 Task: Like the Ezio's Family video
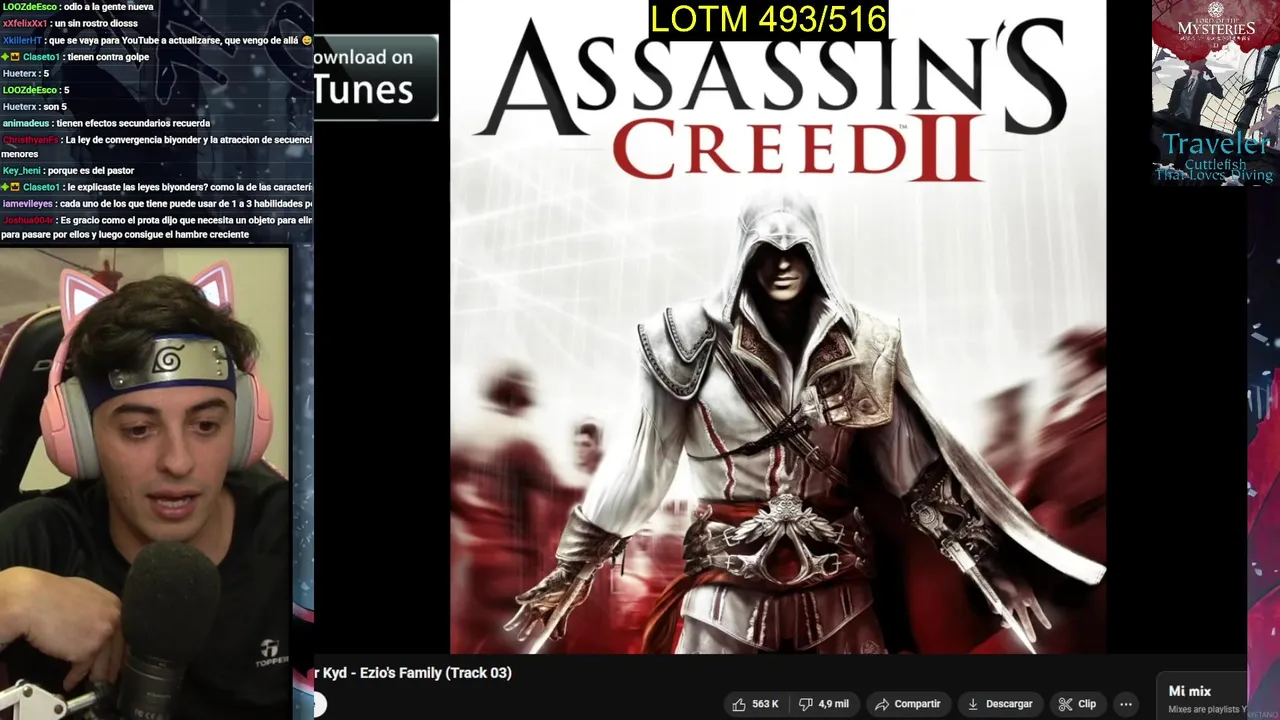pyautogui.click(x=755, y=704)
